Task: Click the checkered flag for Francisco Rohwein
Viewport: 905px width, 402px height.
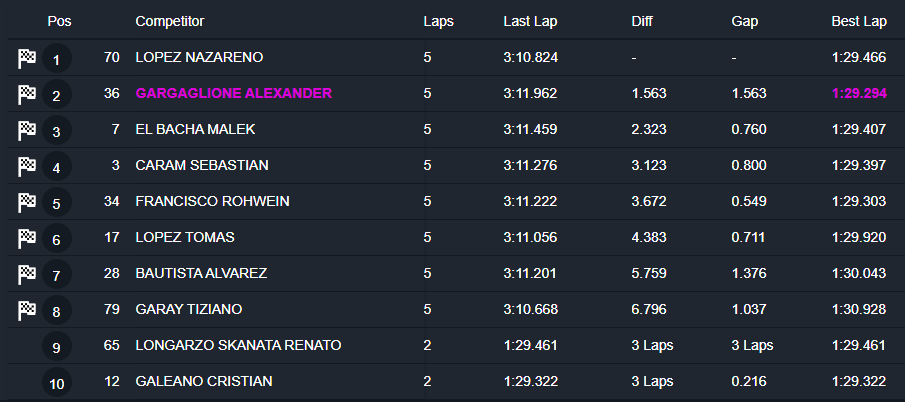Action: (27, 203)
